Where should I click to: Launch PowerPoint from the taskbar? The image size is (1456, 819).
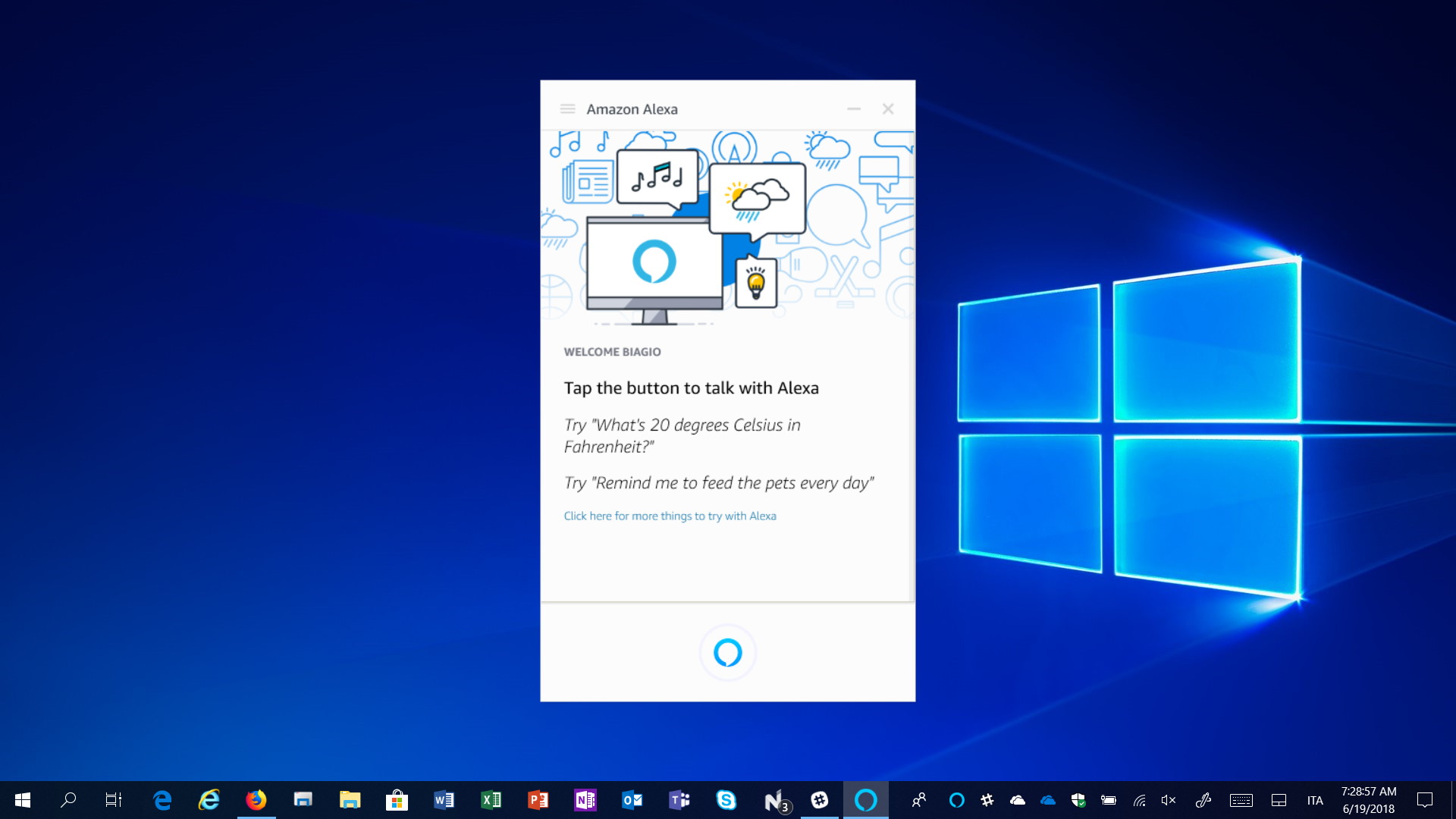538,800
